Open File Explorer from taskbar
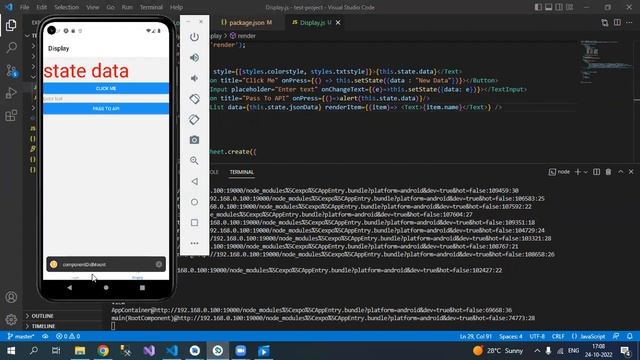 point(80,351)
